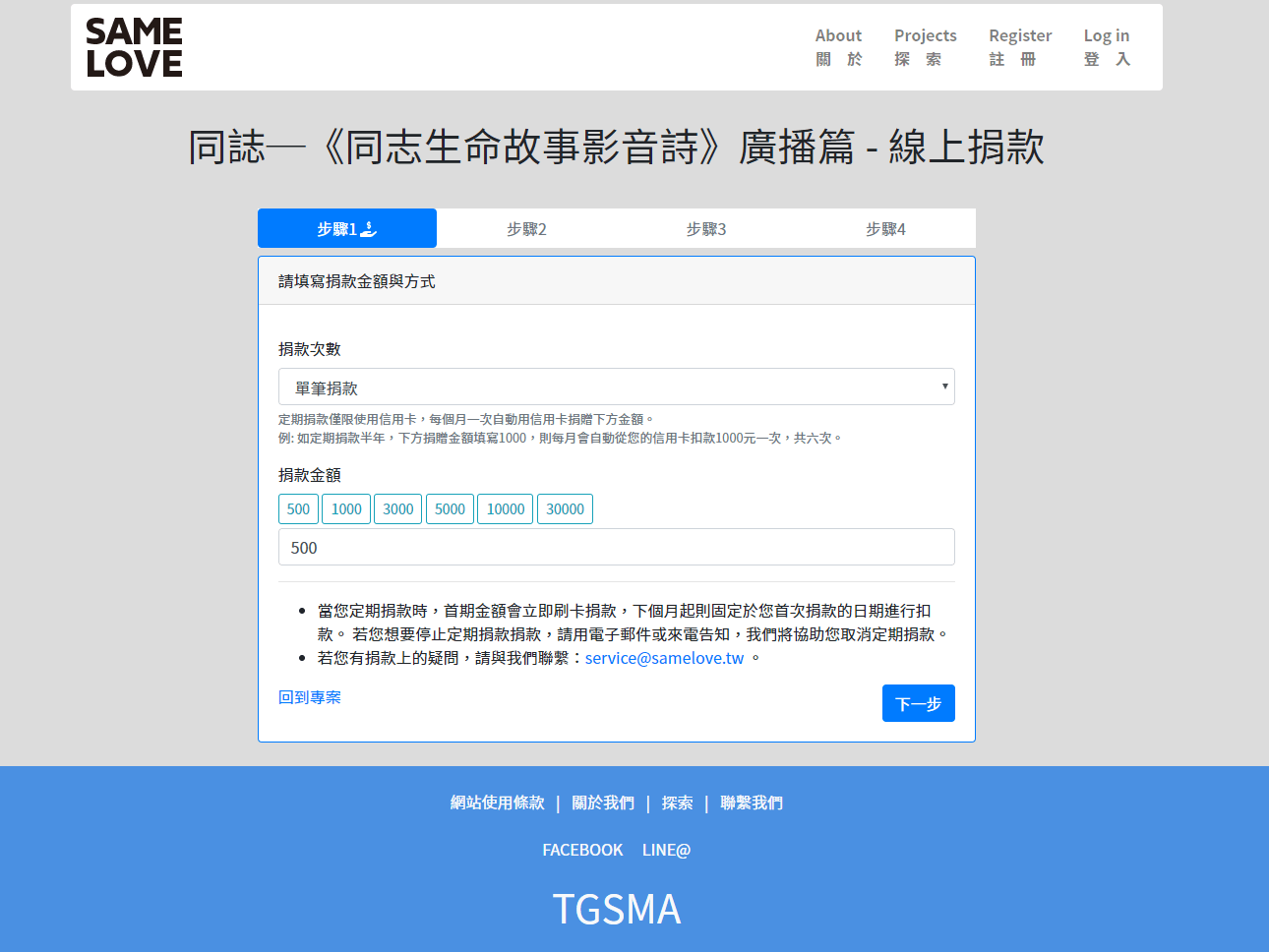Select the 30000 donation amount button
Viewport: 1269px width, 952px height.
pyautogui.click(x=565, y=508)
